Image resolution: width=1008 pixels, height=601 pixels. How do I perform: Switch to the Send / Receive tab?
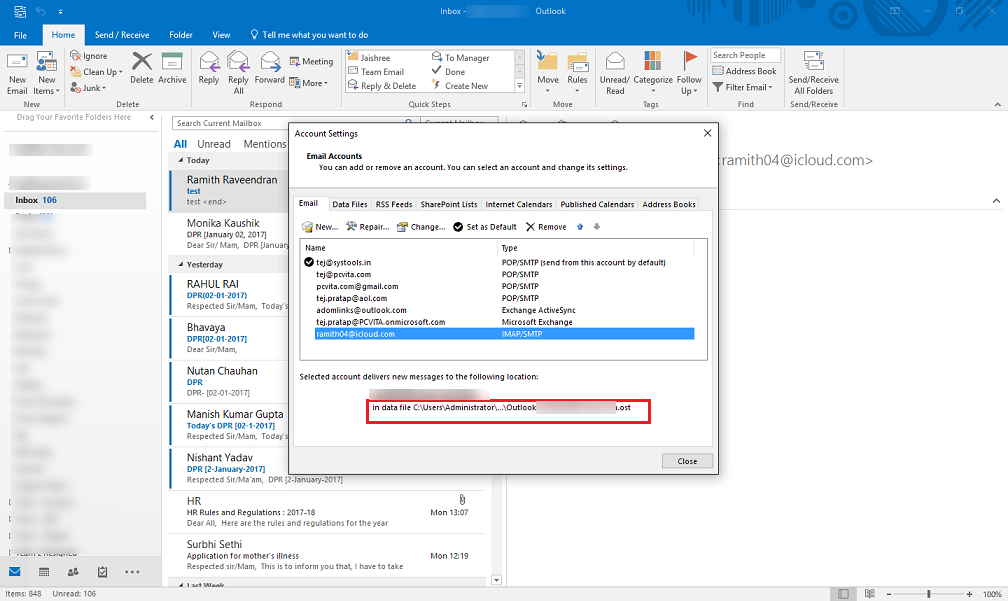[x=122, y=35]
